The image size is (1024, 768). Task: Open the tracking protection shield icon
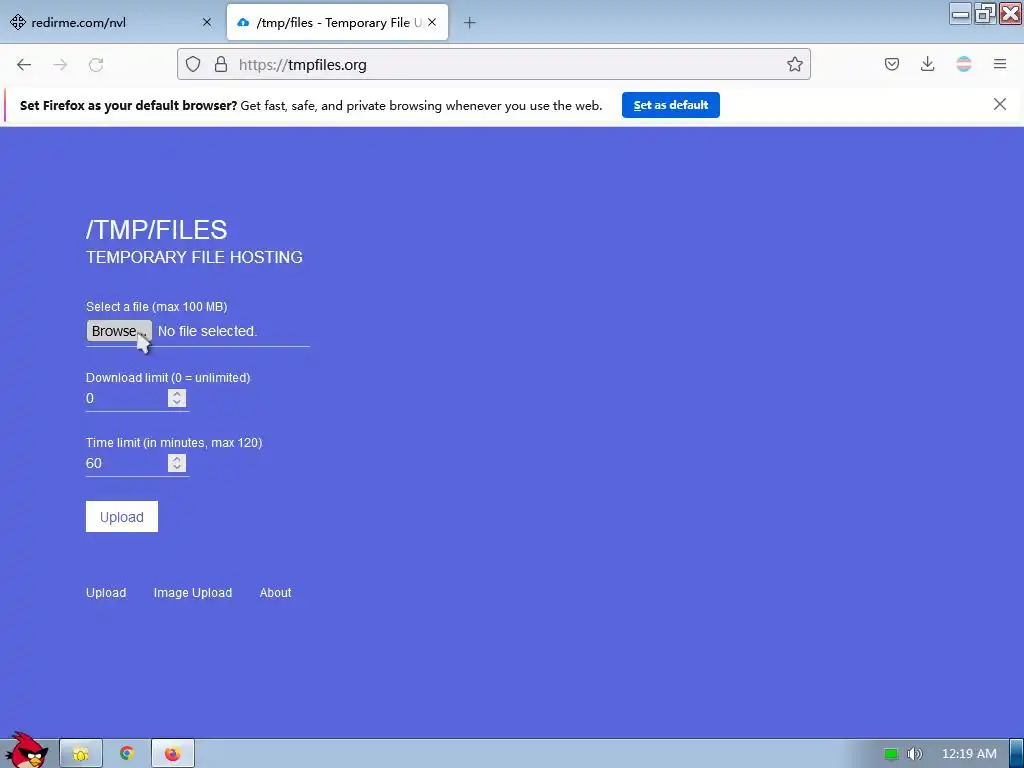[193, 64]
